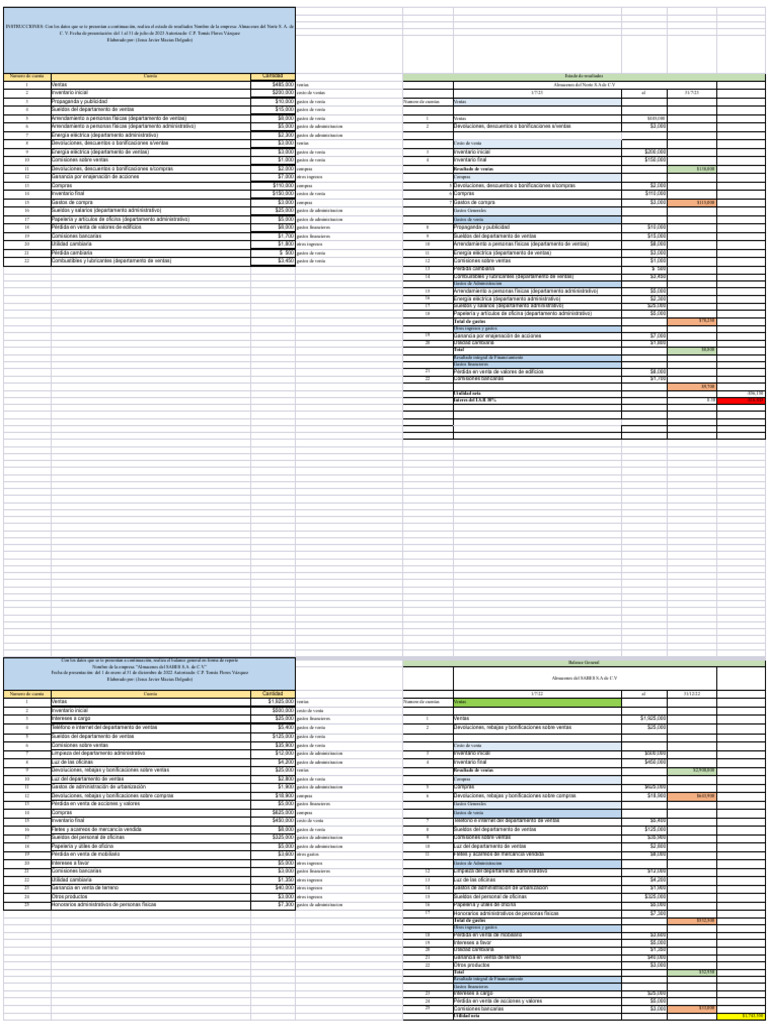The width and height of the screenshot is (768, 1024).
Task: Click the yellow highlighted Utilidad neta amount cell
Action: coord(742,1016)
